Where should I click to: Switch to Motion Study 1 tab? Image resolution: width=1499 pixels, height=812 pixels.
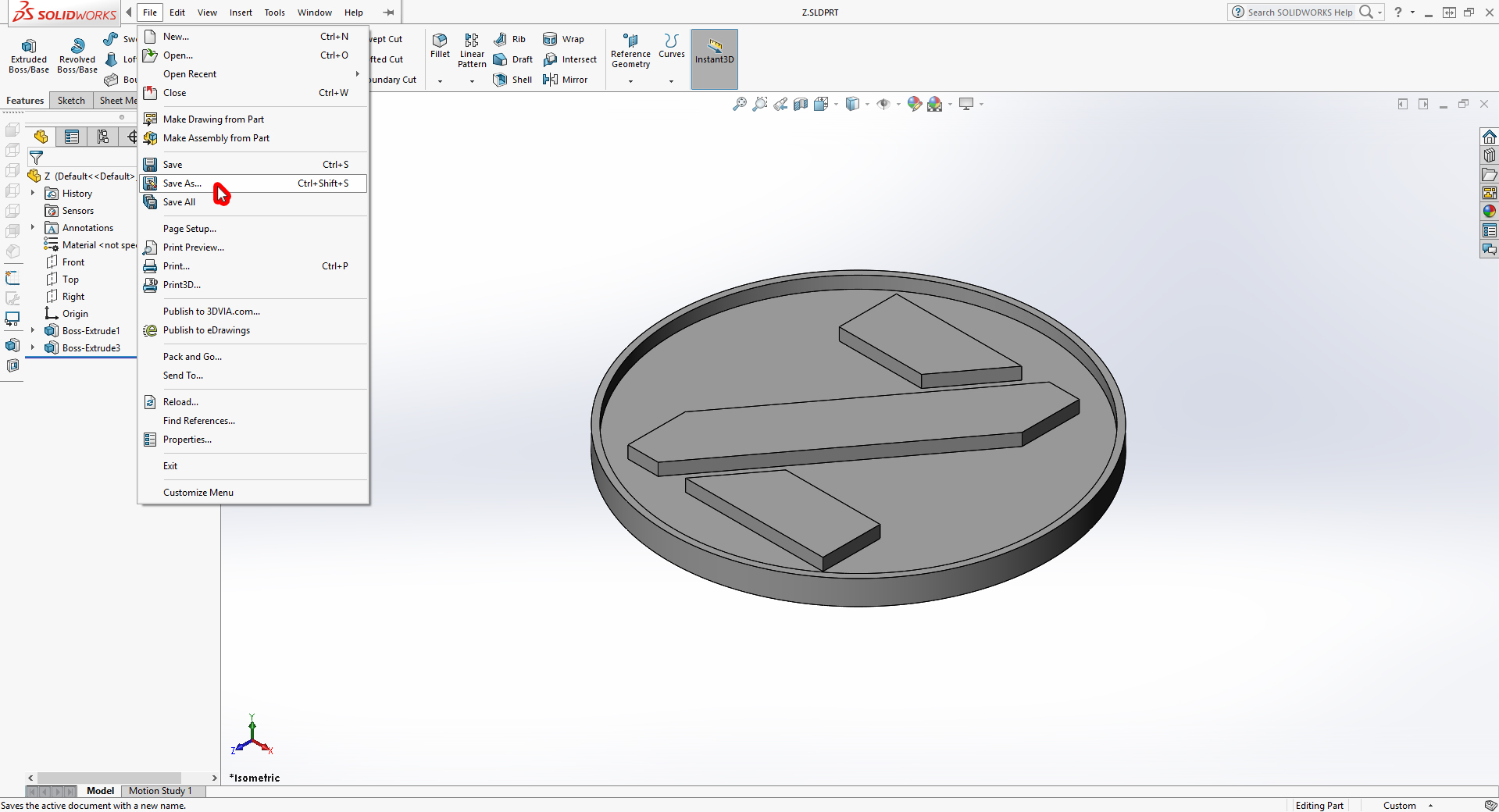[x=160, y=791]
